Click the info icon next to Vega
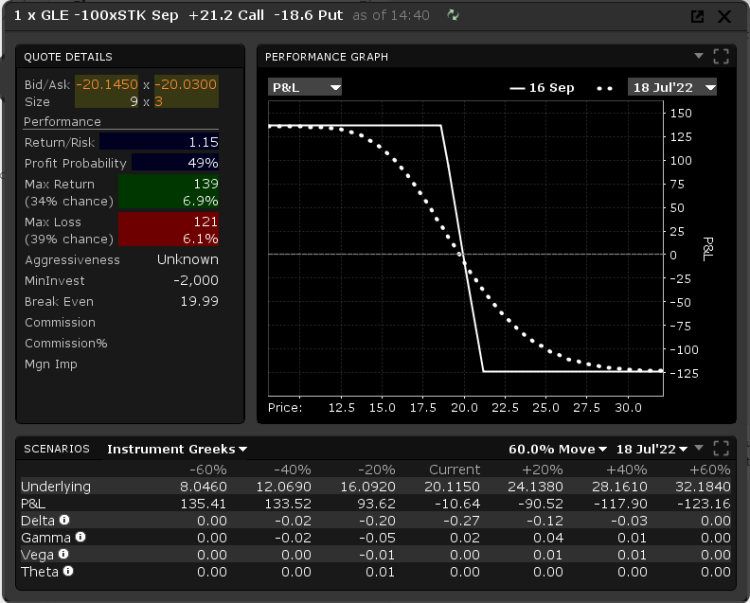Image resolution: width=750 pixels, height=603 pixels. (x=63, y=554)
